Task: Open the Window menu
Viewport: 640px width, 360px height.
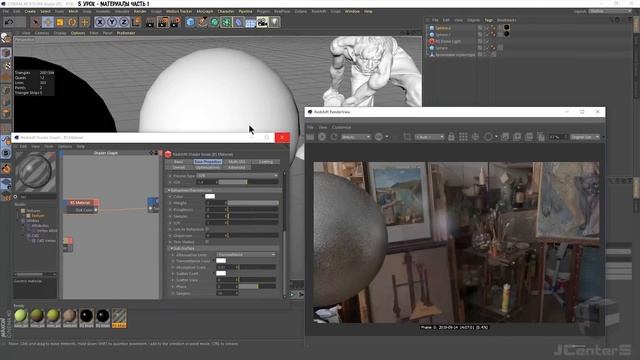Action: pyautogui.click(x=352, y=11)
